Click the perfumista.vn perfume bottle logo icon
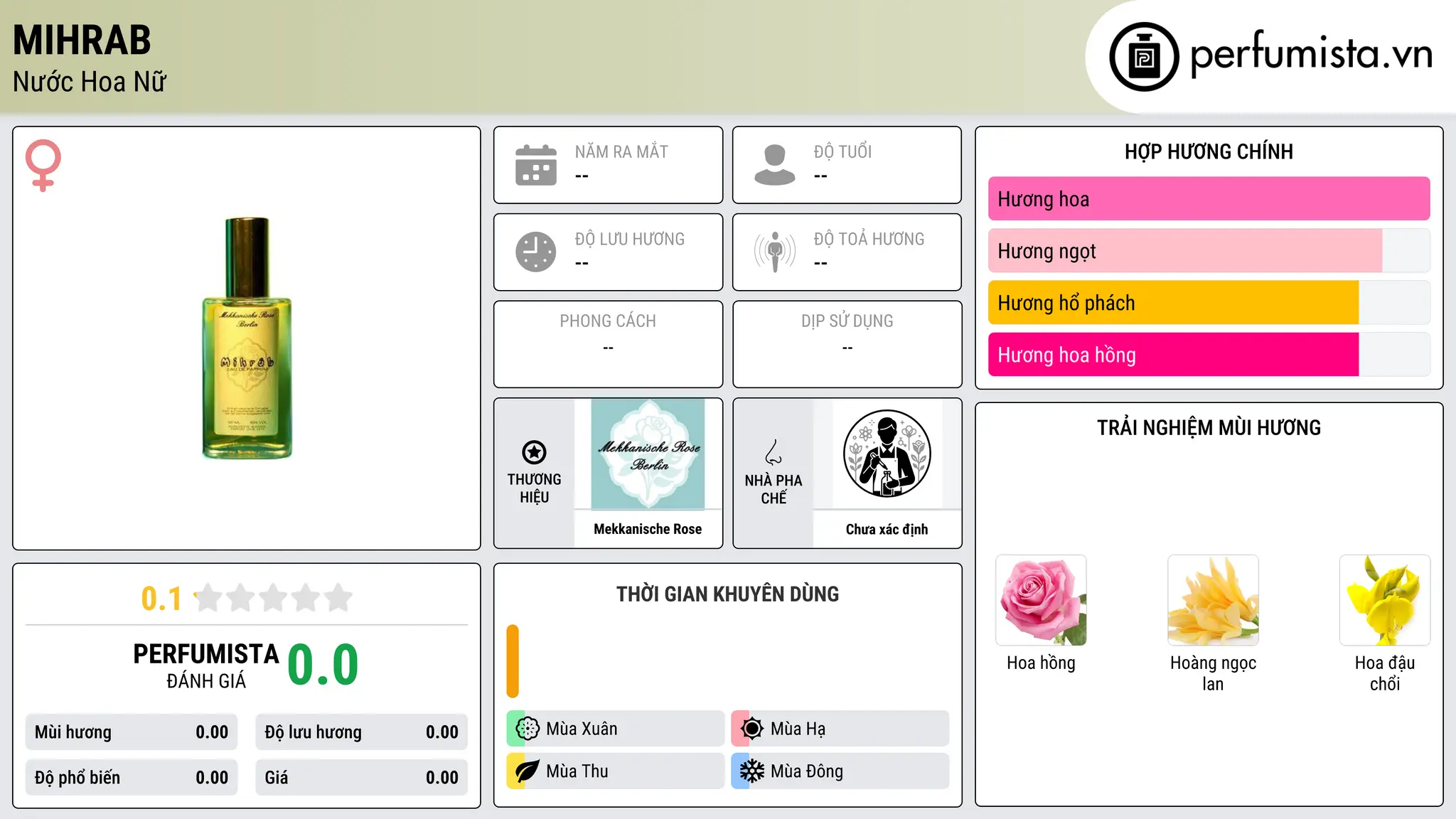The height and width of the screenshot is (819, 1456). click(1144, 57)
